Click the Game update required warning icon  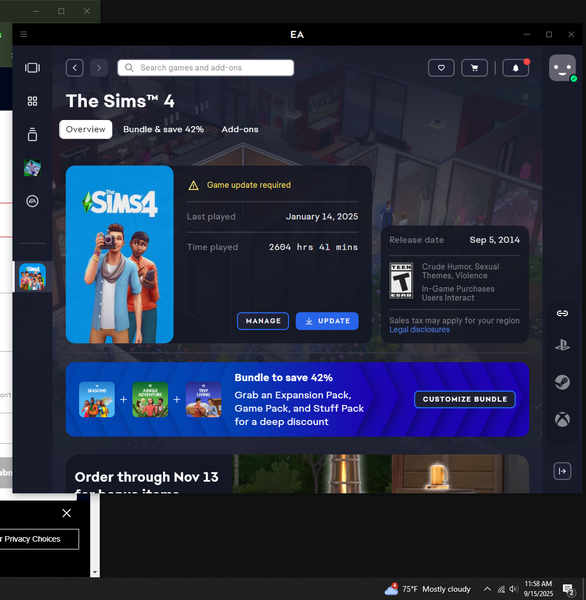(x=194, y=186)
